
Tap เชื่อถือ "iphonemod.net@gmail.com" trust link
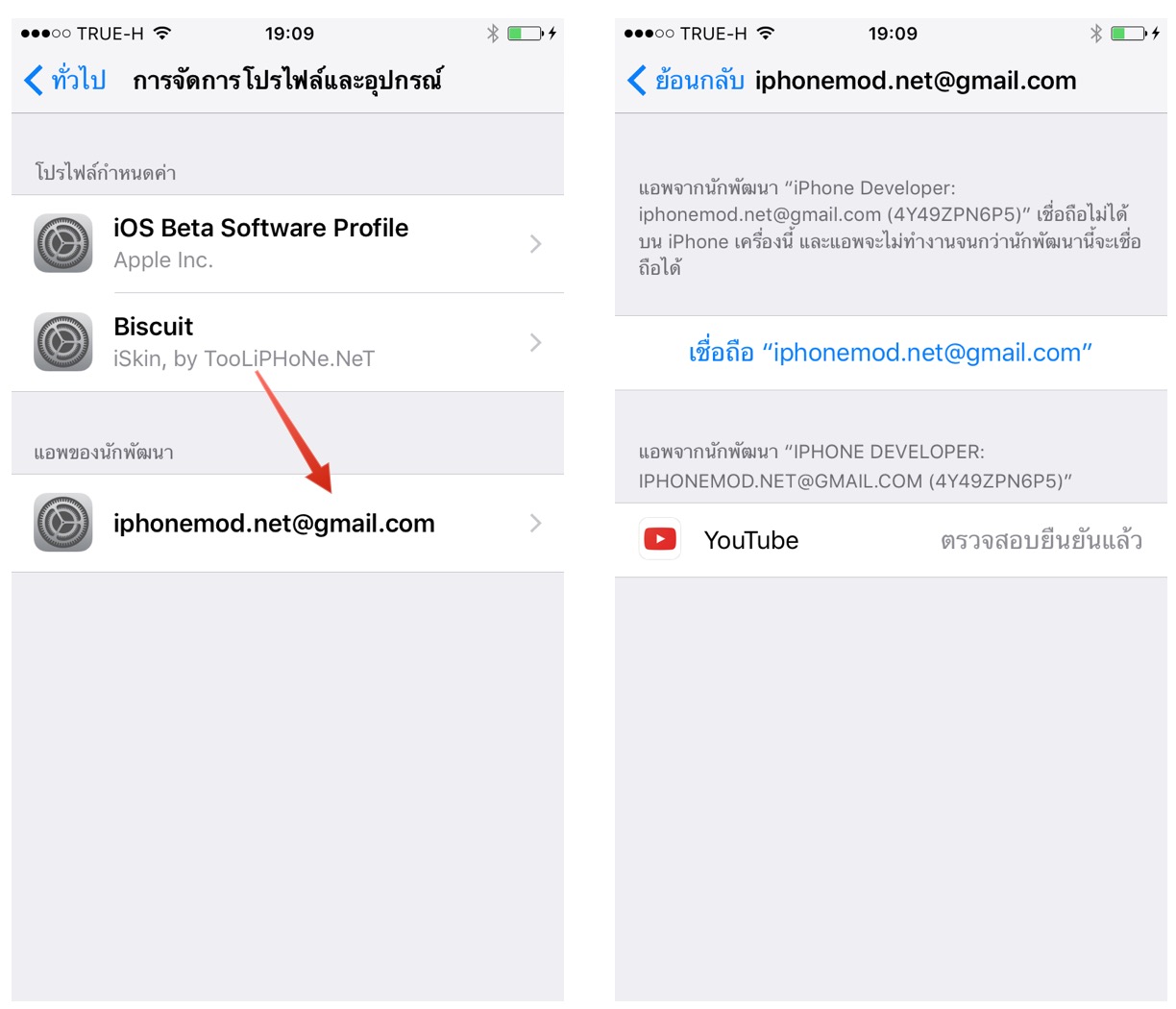(x=891, y=353)
